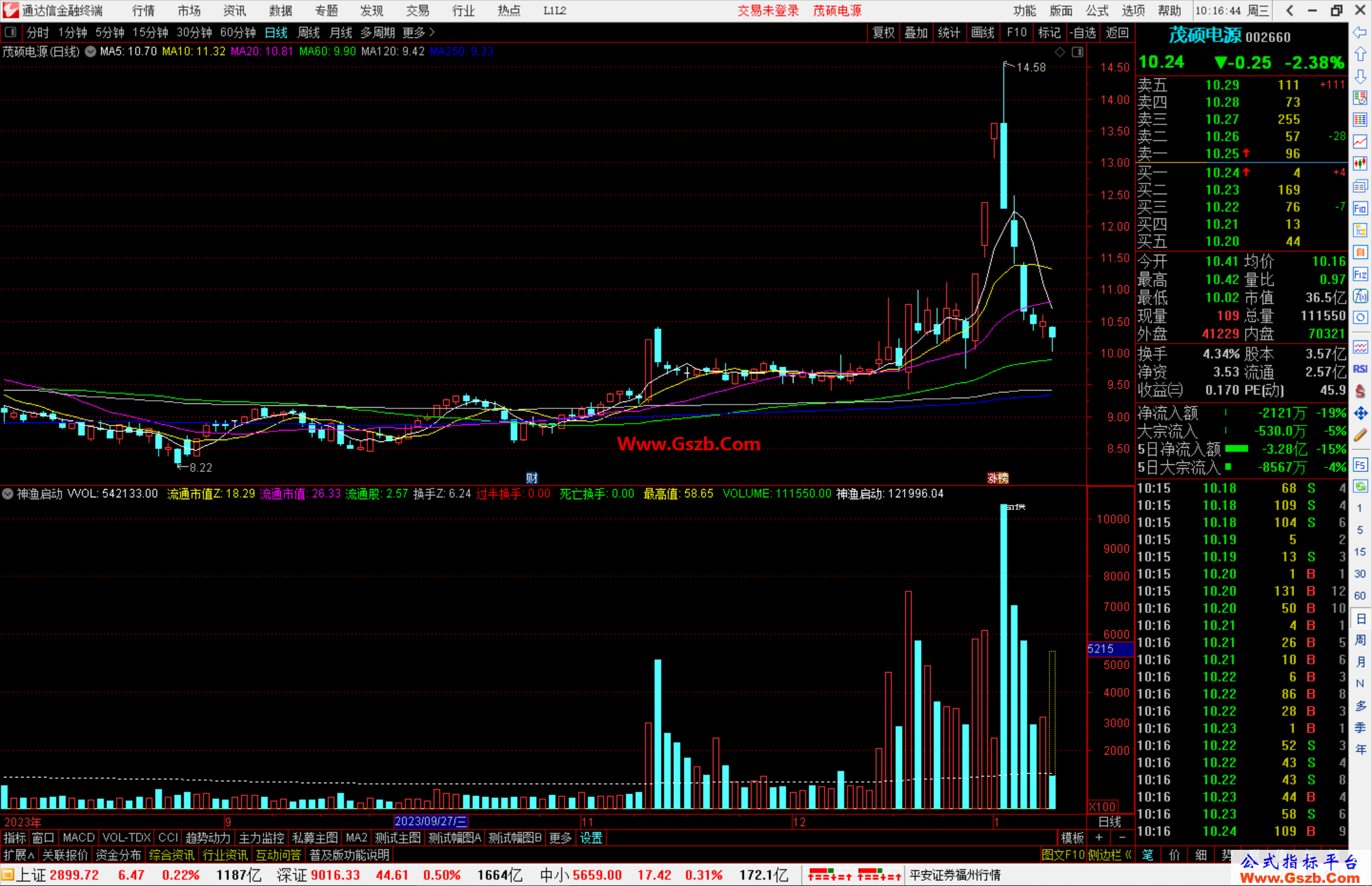The height and width of the screenshot is (886, 1372).
Task: Jump to previous stock with the up arrow icon
Action: tap(1360, 54)
